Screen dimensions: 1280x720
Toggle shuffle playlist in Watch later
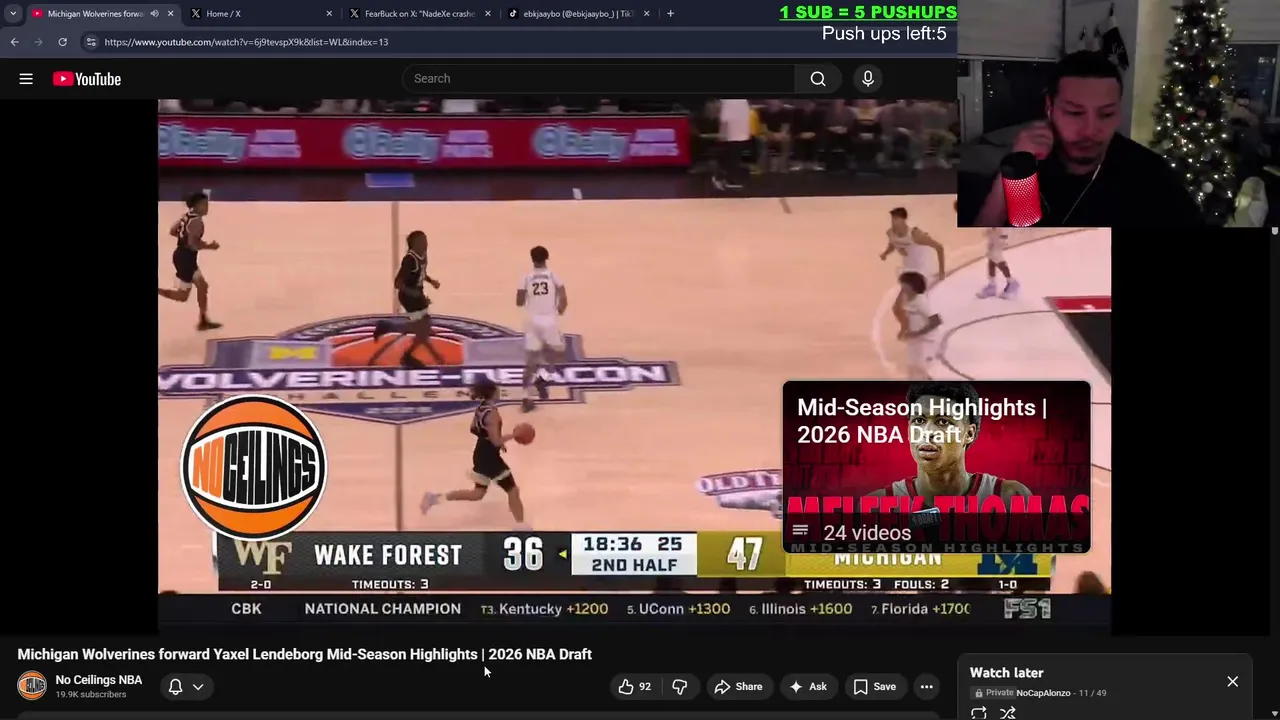pyautogui.click(x=1008, y=713)
